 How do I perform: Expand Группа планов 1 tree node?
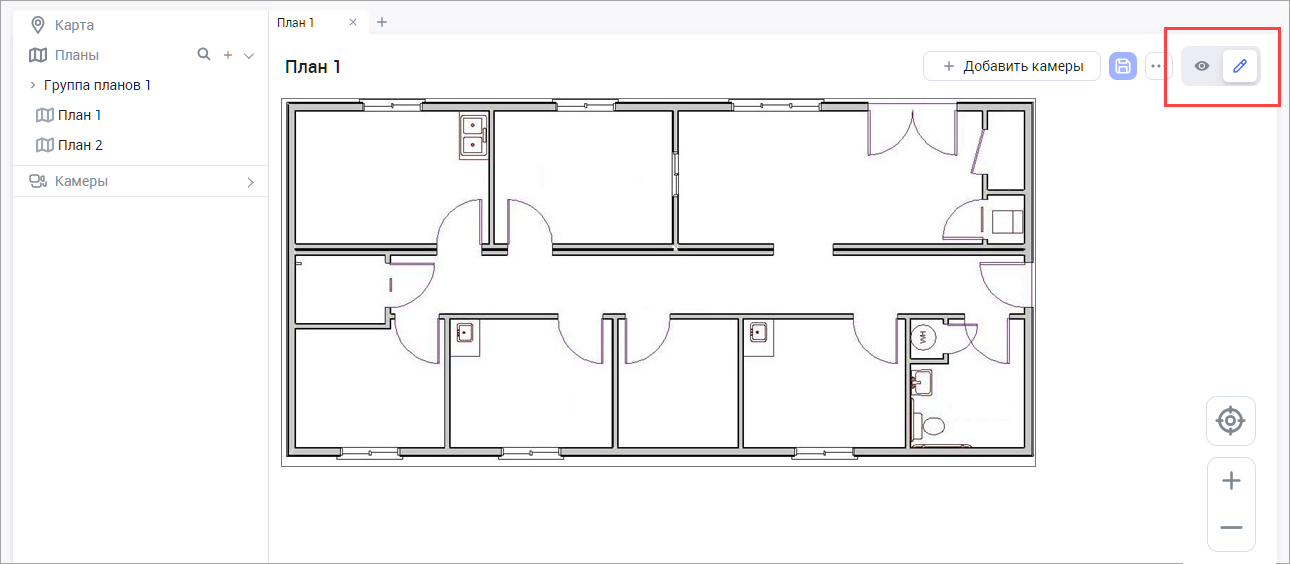pos(33,85)
